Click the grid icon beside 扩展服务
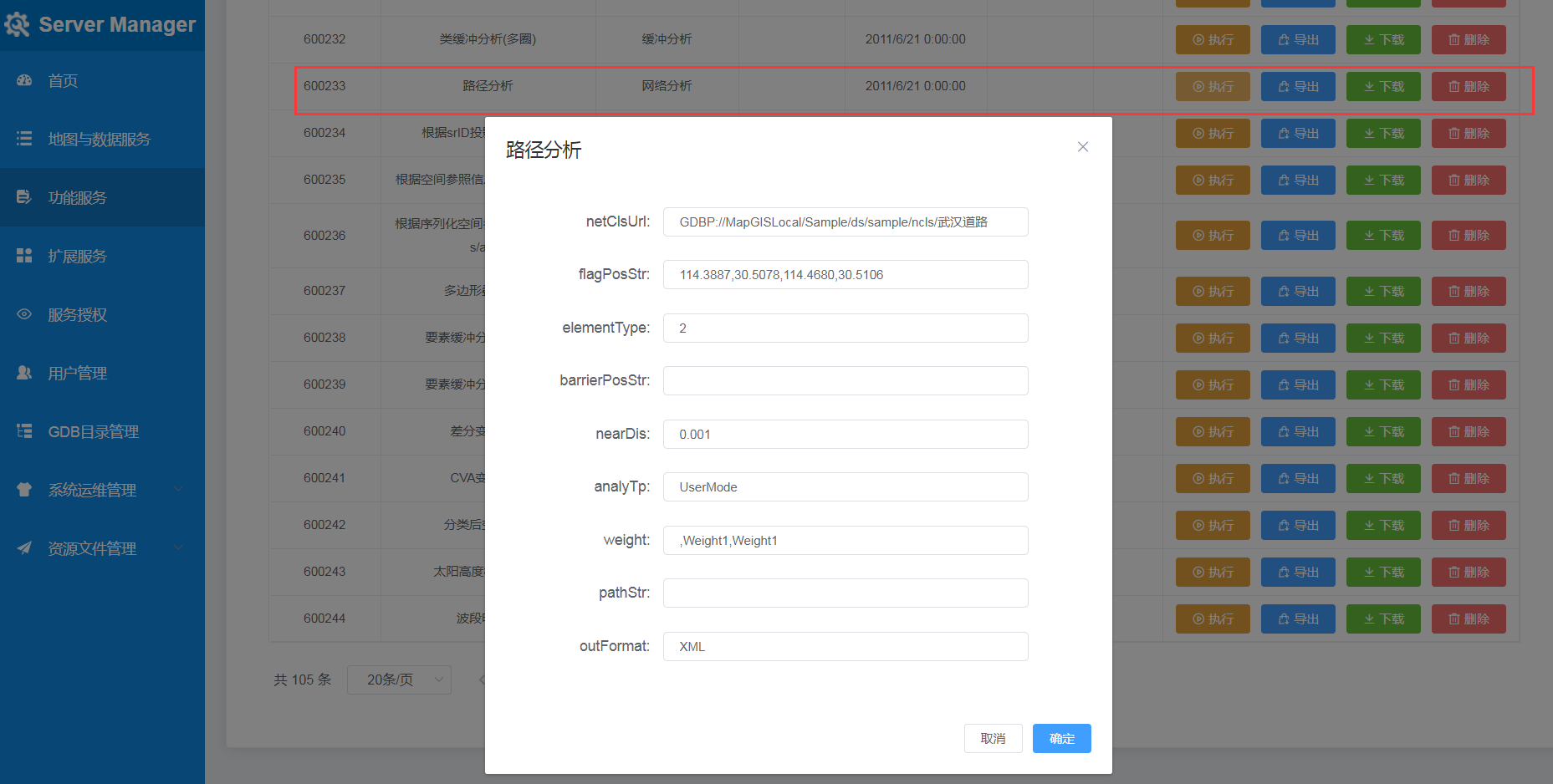Screen dimensions: 1553x784 24,256
